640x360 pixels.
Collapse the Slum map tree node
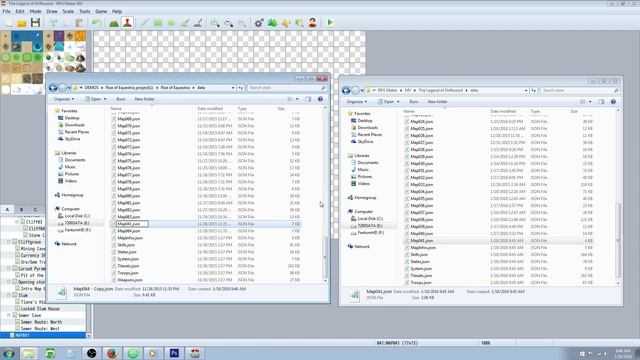(9, 295)
